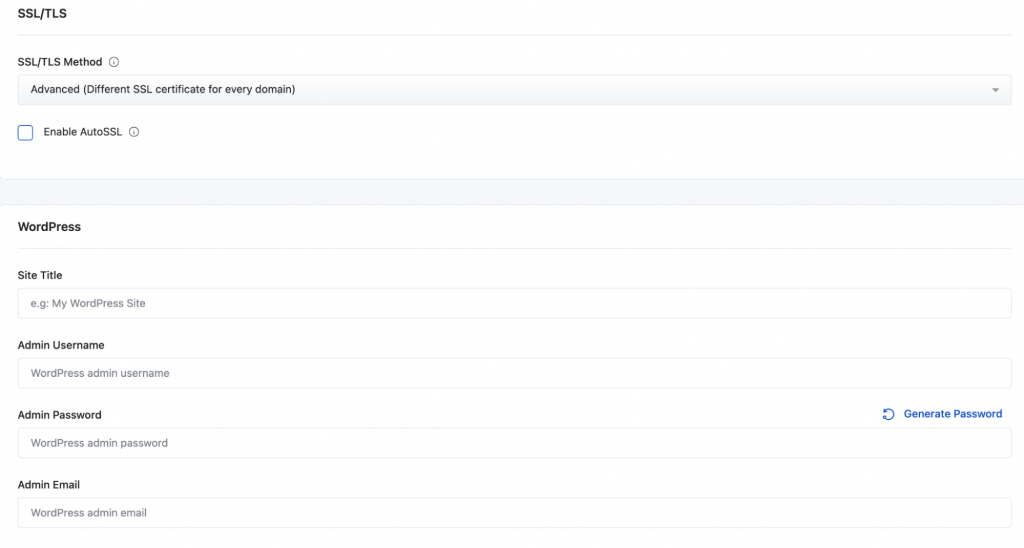Click the SSL/TLS Method dropdown arrow
This screenshot has width=1024, height=548.
click(995, 90)
